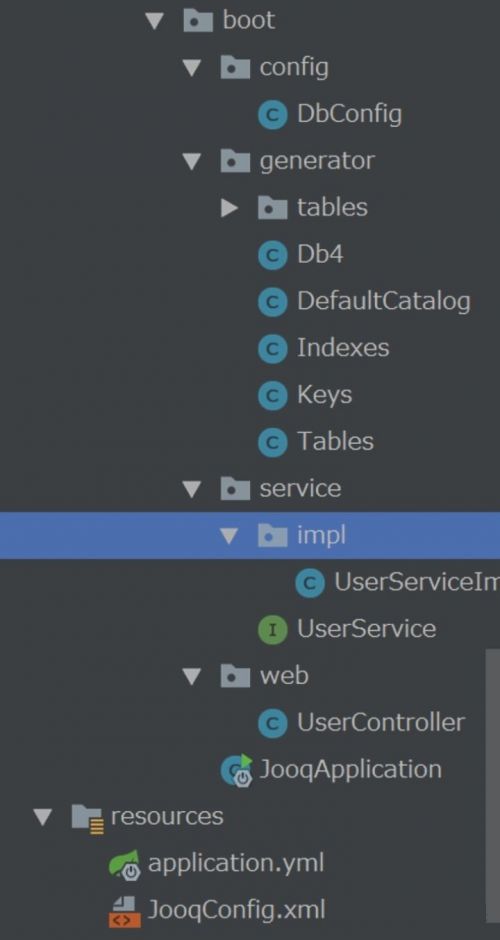Collapse the config package arrow

(x=192, y=68)
